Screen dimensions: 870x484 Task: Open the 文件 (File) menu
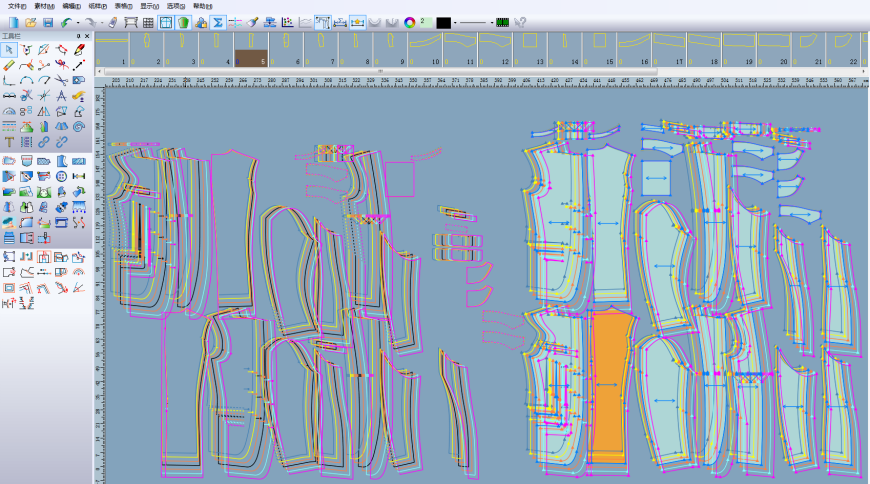tap(16, 6)
